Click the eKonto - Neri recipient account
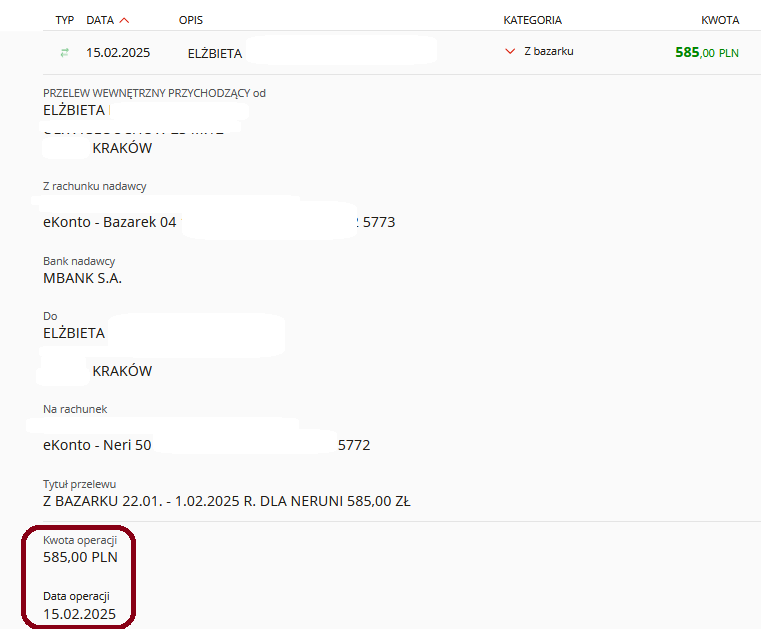The image size is (761, 629). 97,445
